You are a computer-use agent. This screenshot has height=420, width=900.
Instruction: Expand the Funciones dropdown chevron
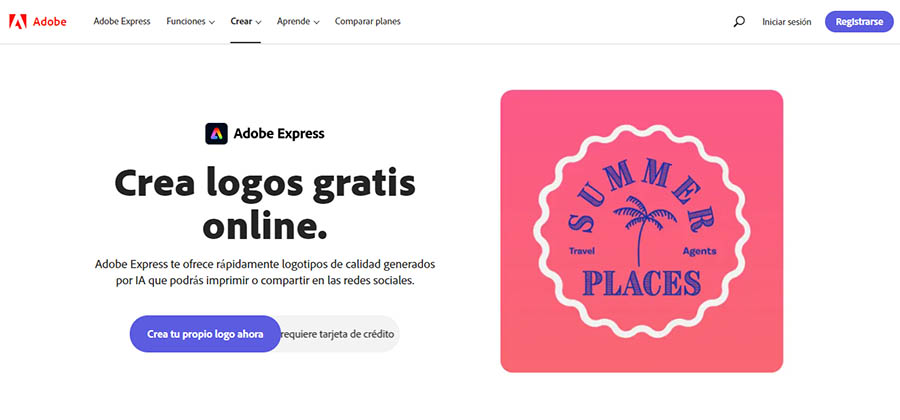tap(212, 22)
